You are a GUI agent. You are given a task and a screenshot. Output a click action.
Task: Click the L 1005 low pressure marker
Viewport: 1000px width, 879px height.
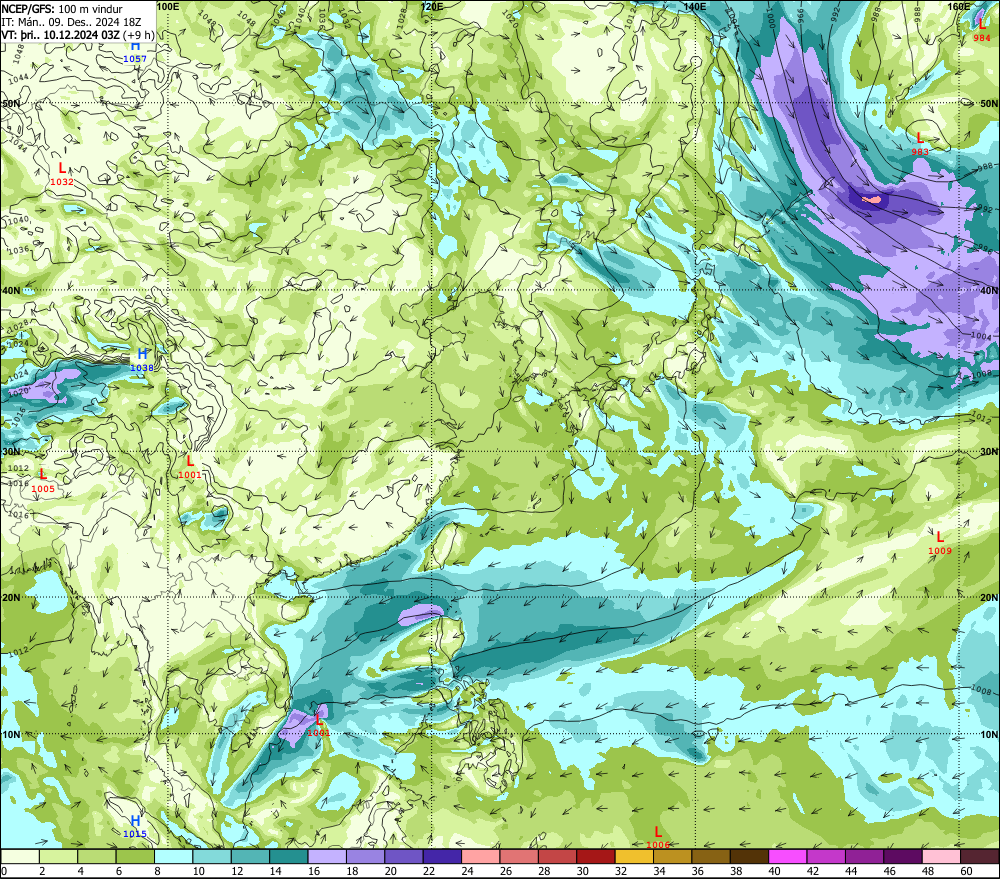43,481
